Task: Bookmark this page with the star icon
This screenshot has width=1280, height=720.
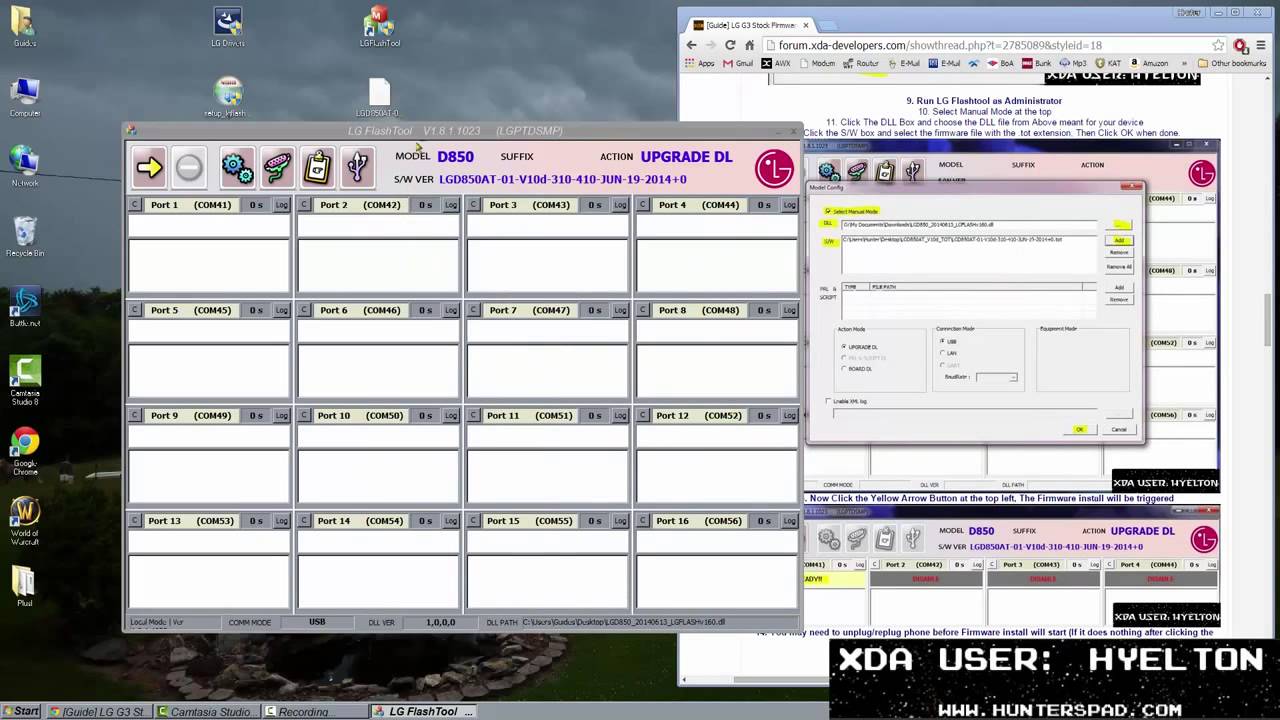Action: (x=1218, y=45)
